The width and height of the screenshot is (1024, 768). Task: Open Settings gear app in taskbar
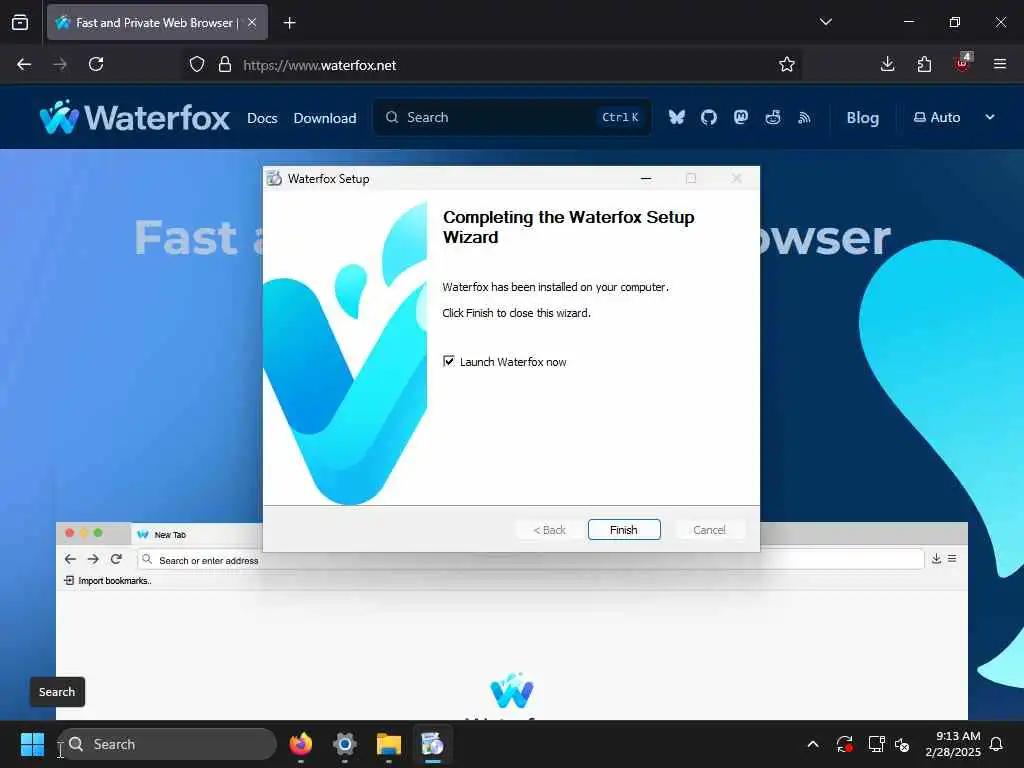345,744
